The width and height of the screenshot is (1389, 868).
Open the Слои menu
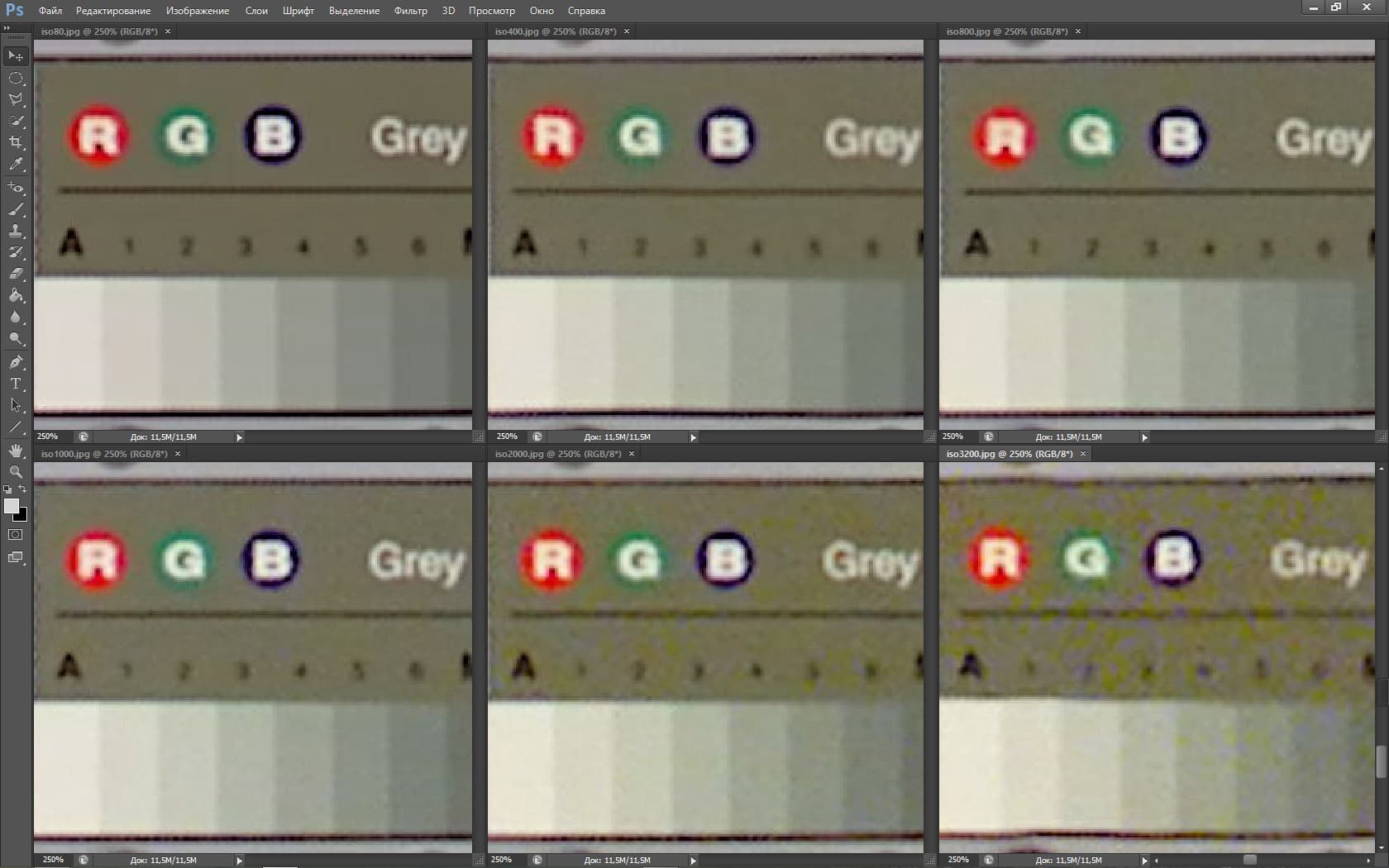(x=256, y=11)
